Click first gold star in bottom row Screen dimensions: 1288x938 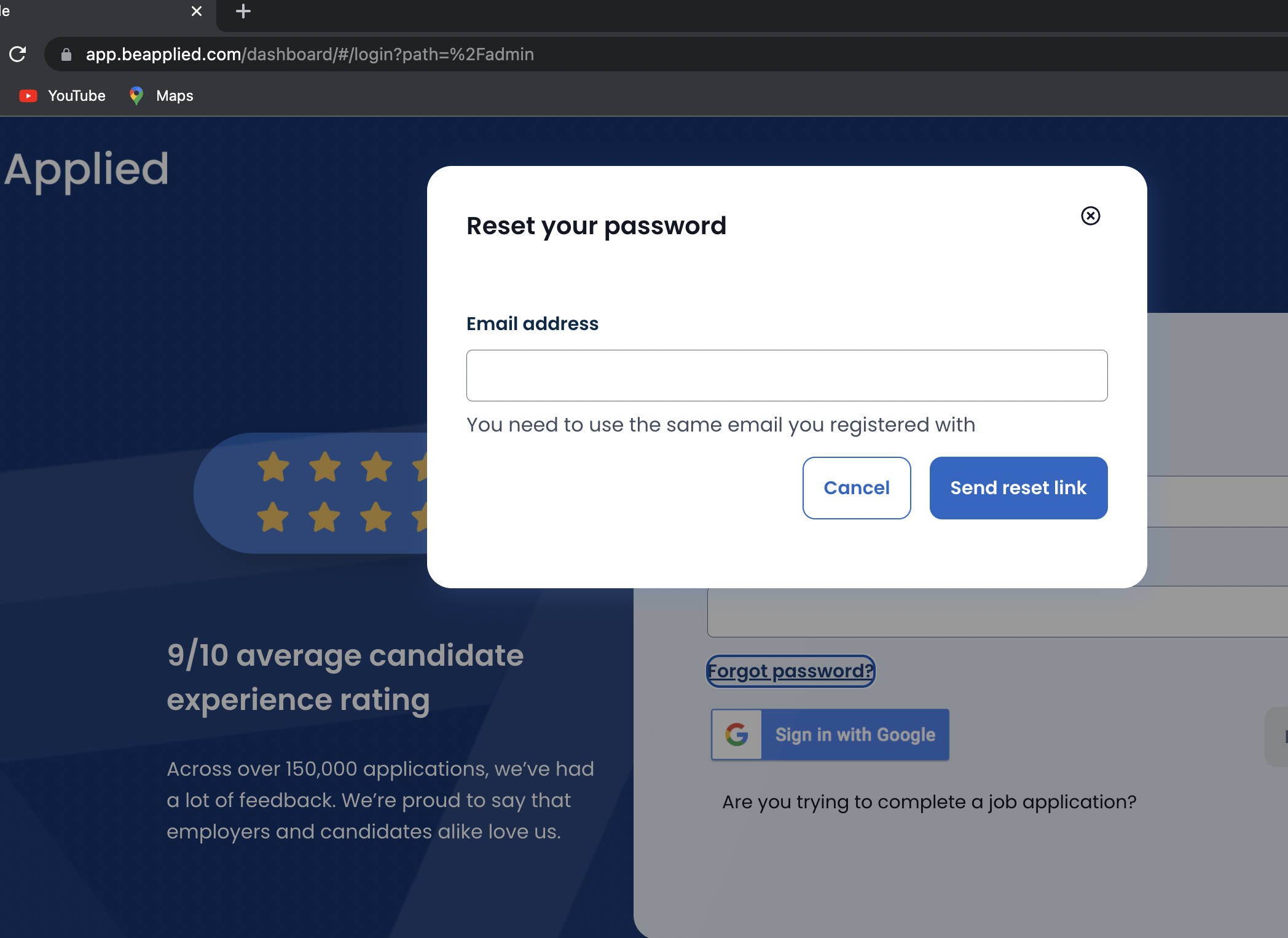click(273, 516)
